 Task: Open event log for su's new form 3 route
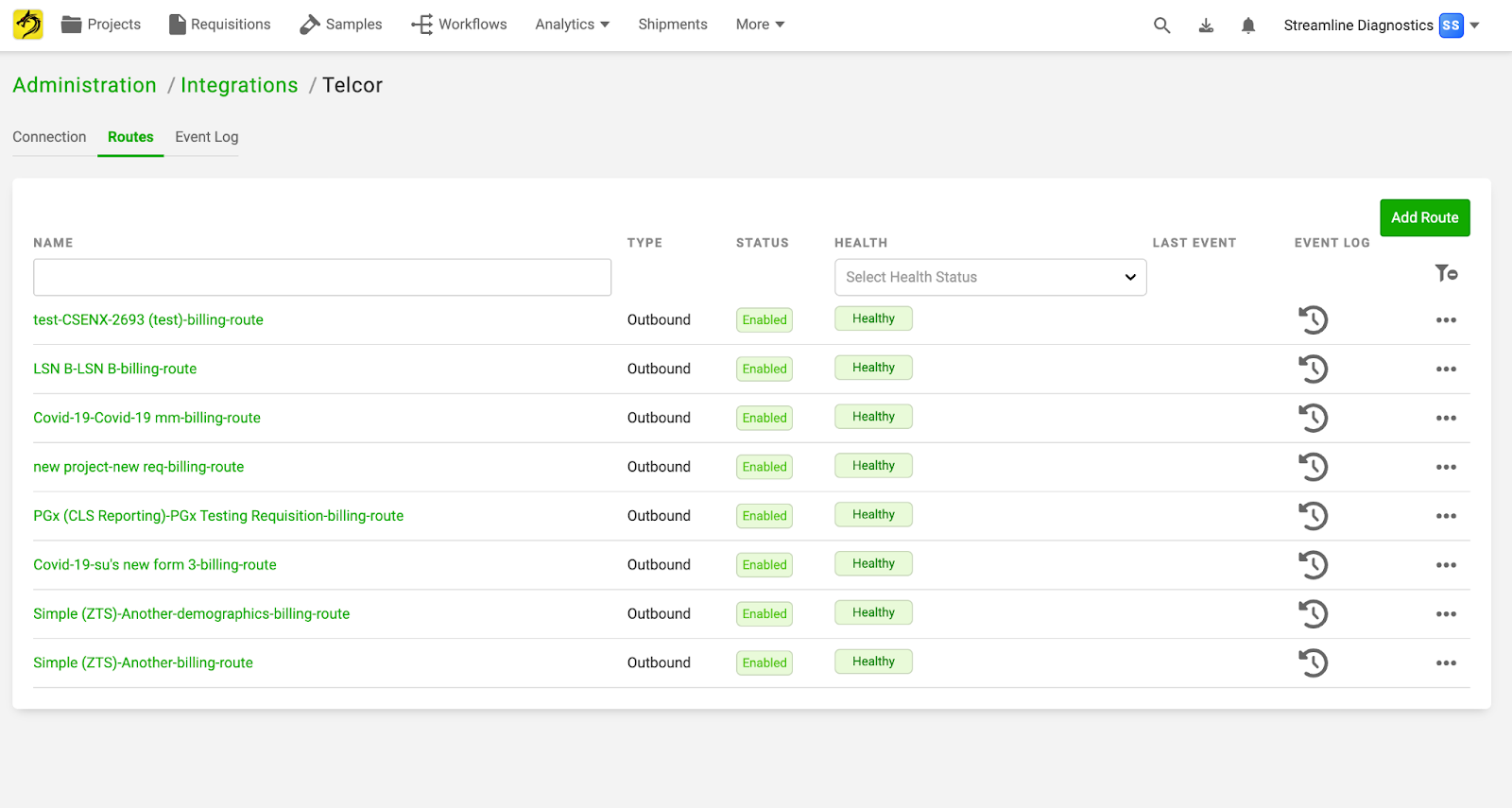pos(1313,566)
